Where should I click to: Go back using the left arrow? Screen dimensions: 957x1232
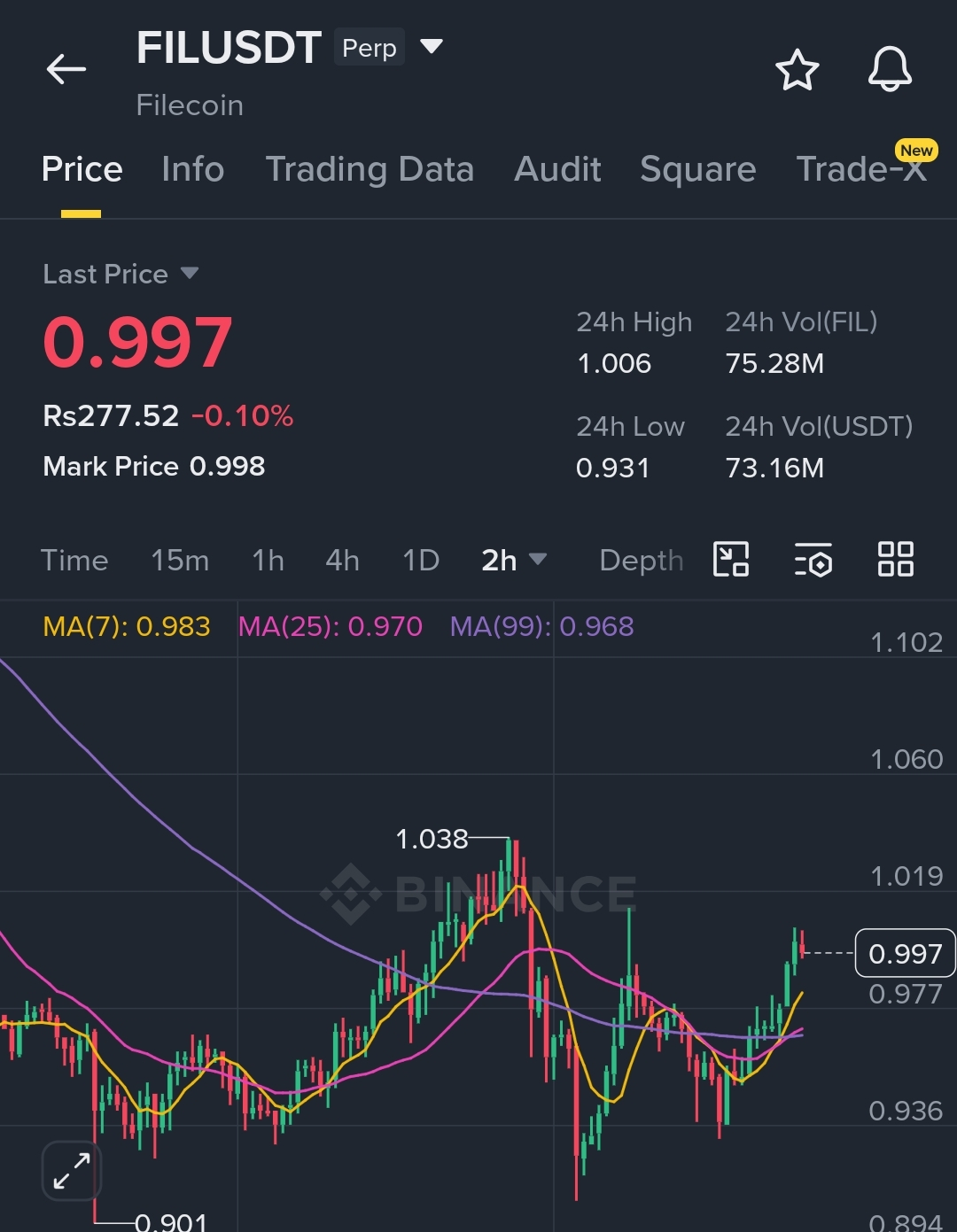(66, 69)
